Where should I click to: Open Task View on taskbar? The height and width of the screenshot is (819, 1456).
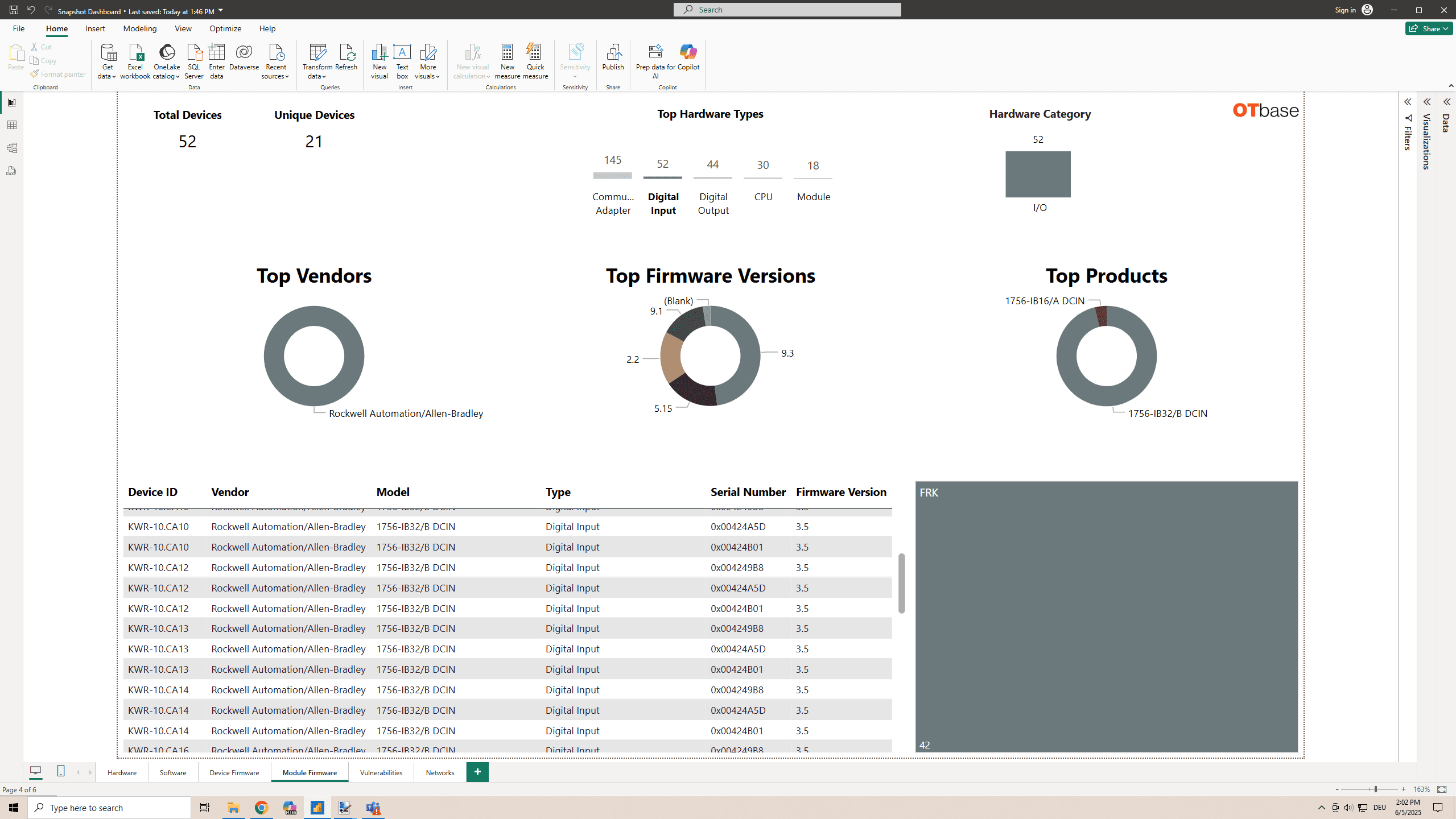tap(205, 808)
